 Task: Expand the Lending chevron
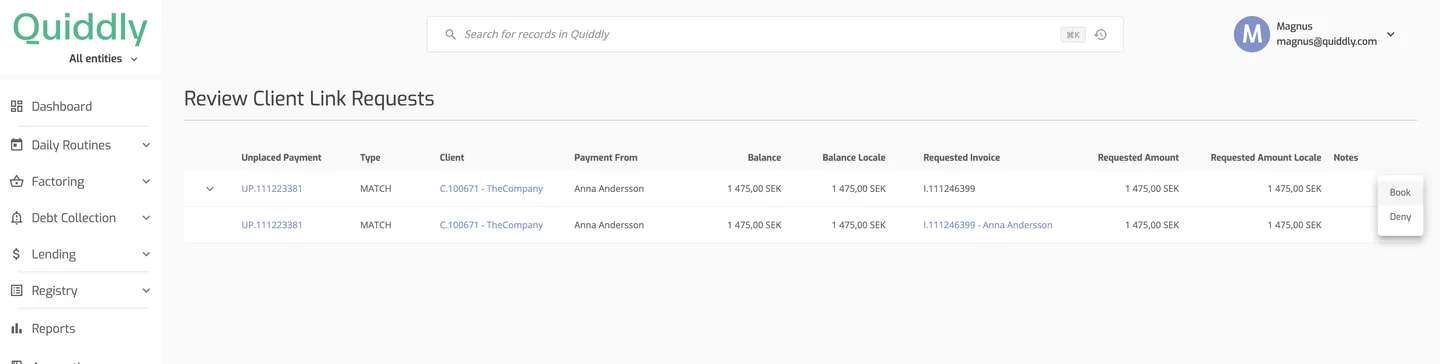coord(146,254)
